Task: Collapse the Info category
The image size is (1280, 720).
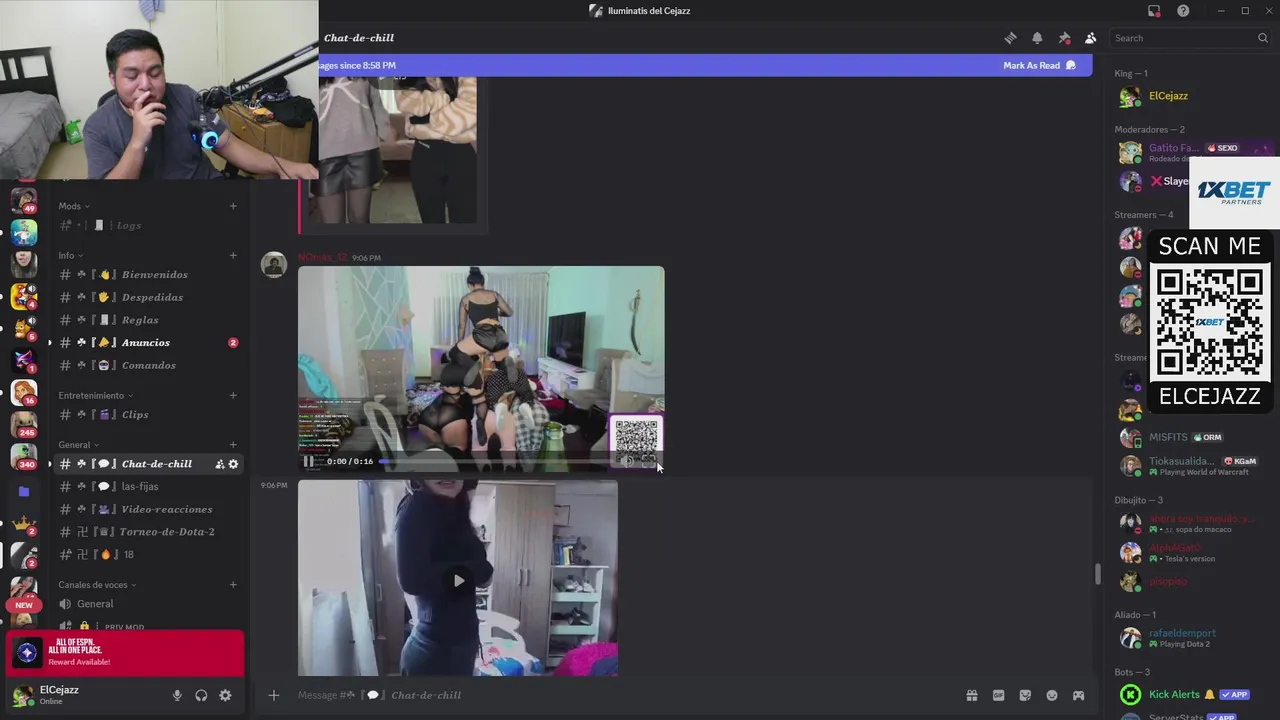Action: click(x=70, y=255)
